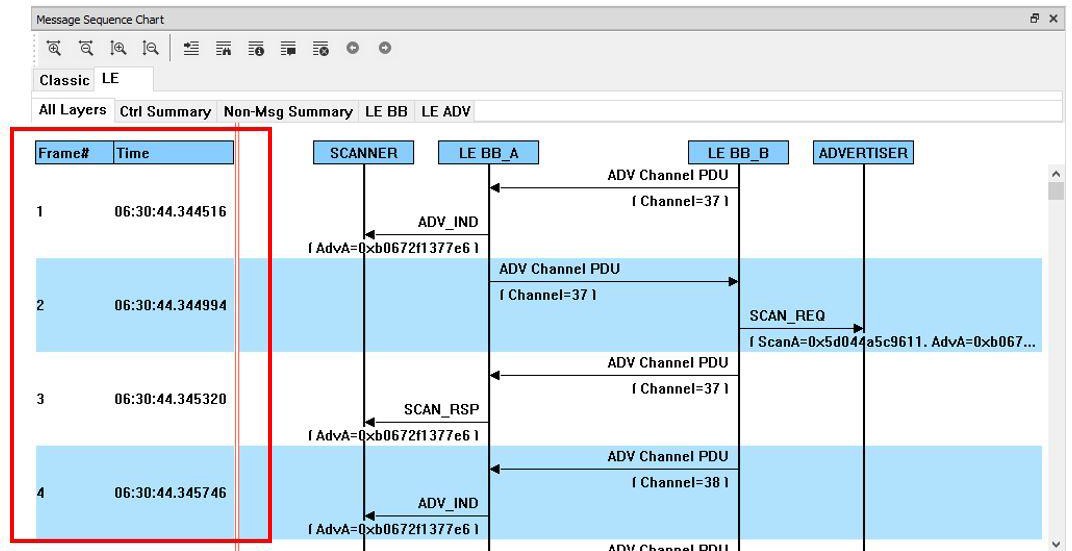The width and height of the screenshot is (1072, 551).
Task: Click list icon with X mark
Action: (321, 48)
